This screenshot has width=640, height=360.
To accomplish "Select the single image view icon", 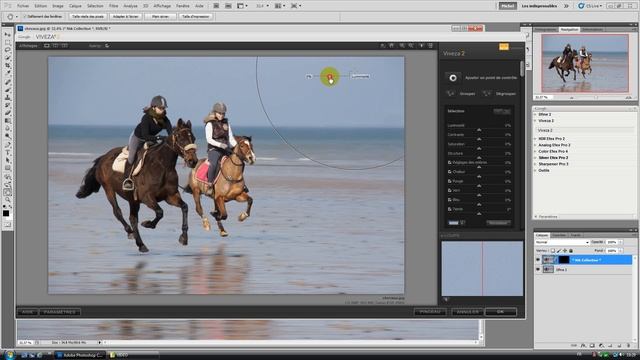I will click(x=47, y=46).
